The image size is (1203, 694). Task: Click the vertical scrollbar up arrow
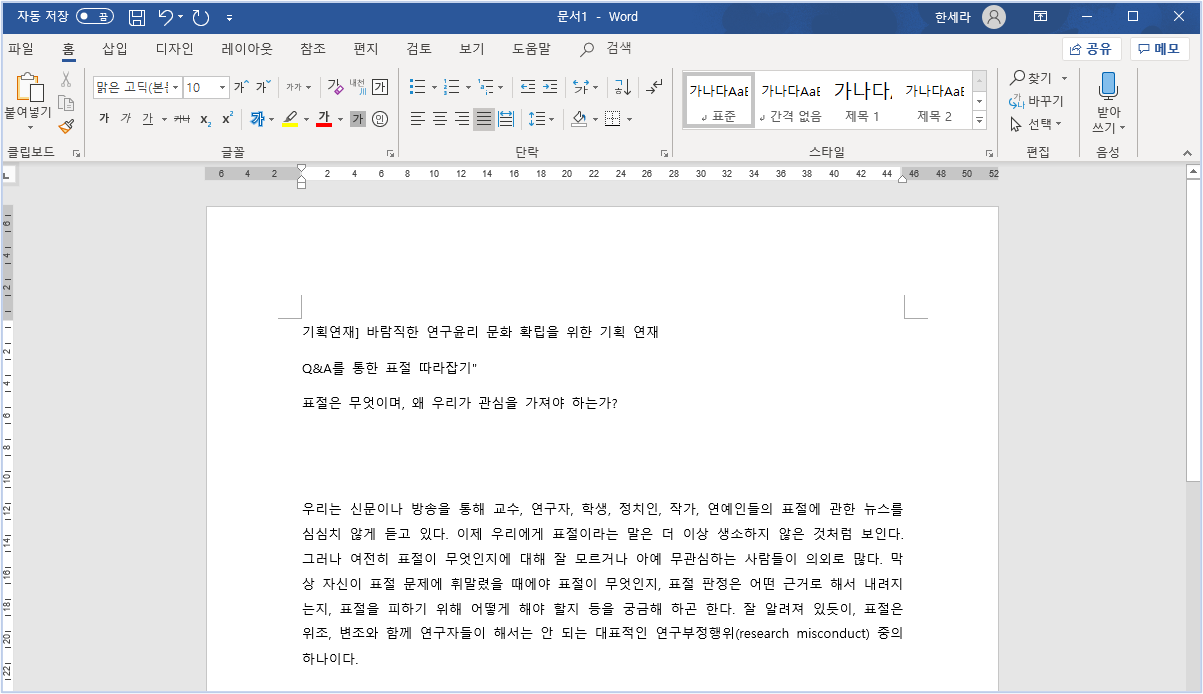click(x=1193, y=172)
